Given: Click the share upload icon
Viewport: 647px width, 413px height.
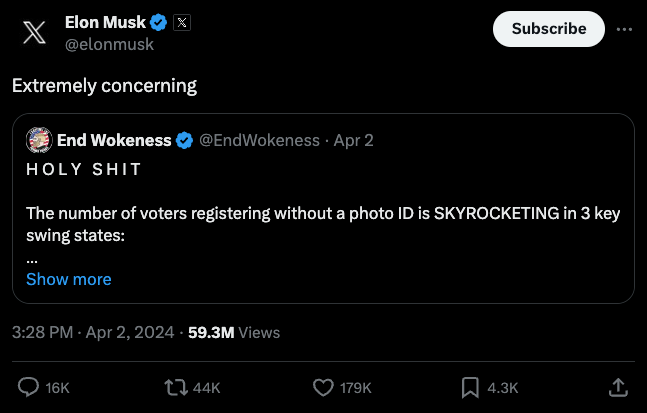Looking at the screenshot, I should point(618,386).
